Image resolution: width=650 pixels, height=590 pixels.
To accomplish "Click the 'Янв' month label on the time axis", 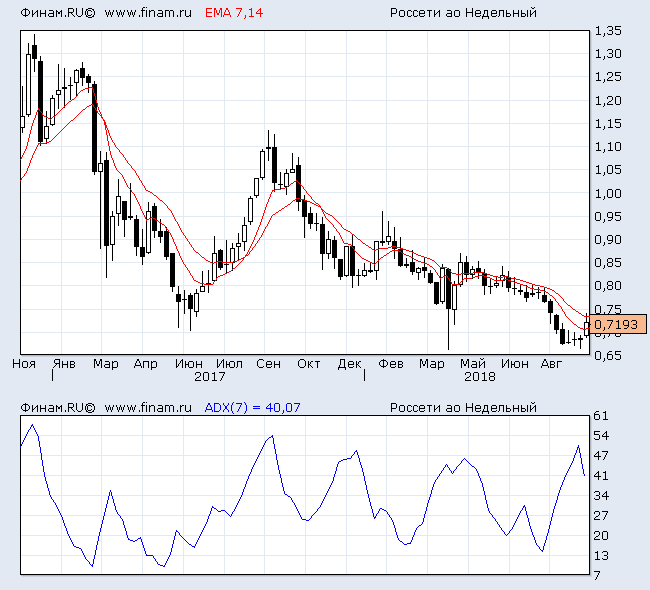I will click(x=64, y=364).
